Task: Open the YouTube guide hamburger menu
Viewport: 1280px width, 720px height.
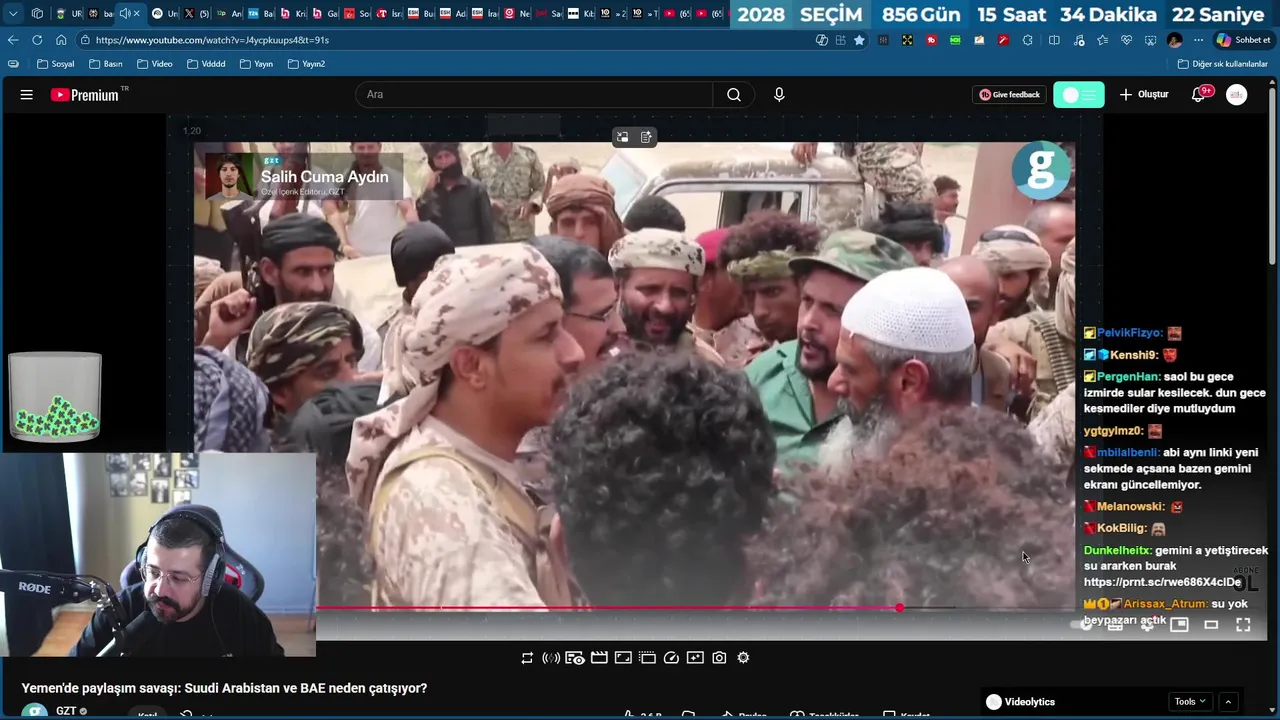Action: tap(27, 94)
